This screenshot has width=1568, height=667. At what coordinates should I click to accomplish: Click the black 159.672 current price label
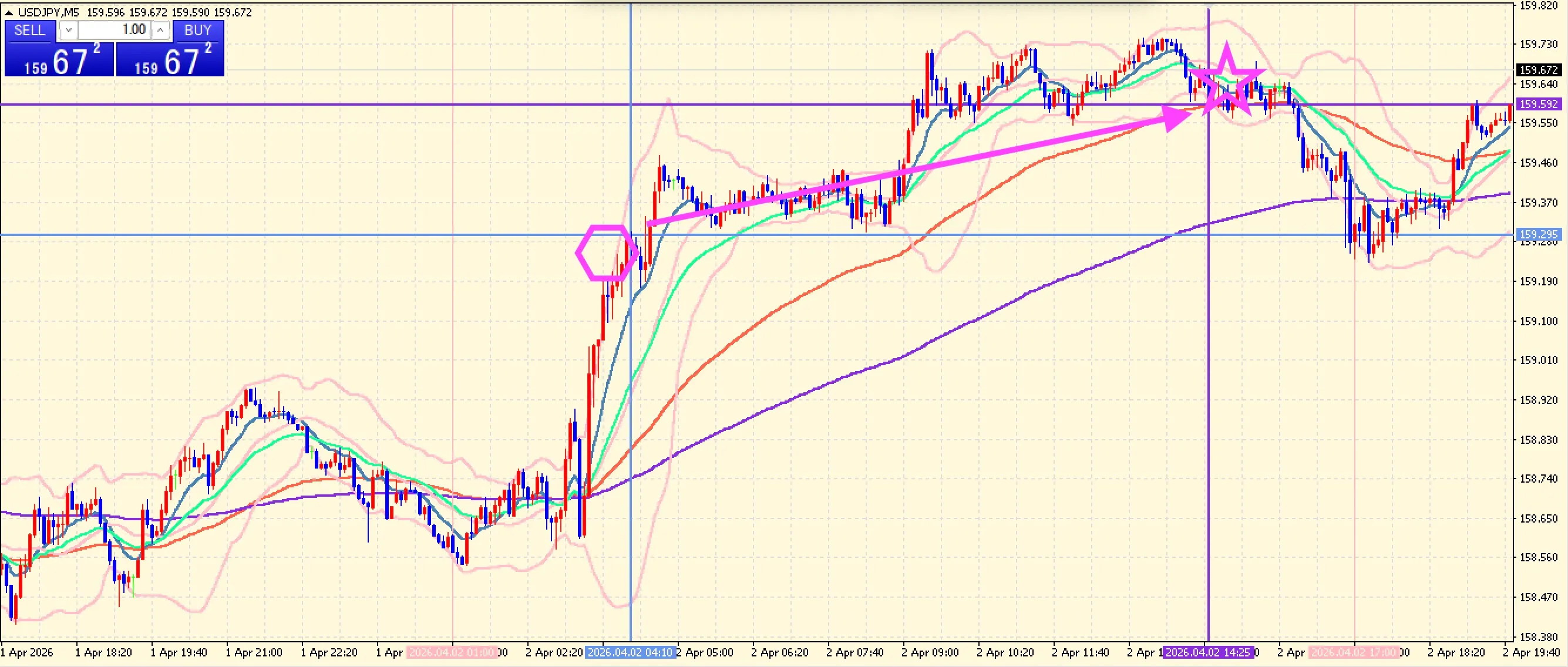(1538, 70)
